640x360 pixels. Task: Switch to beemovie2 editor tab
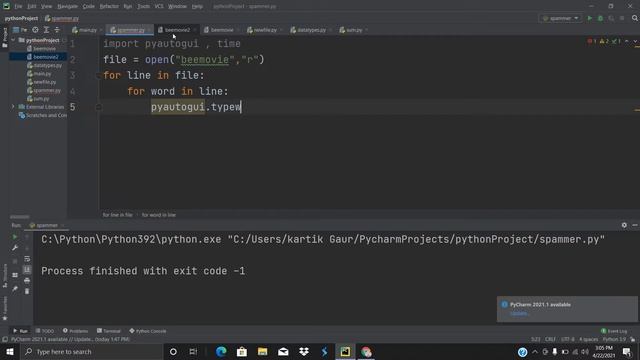tap(177, 30)
